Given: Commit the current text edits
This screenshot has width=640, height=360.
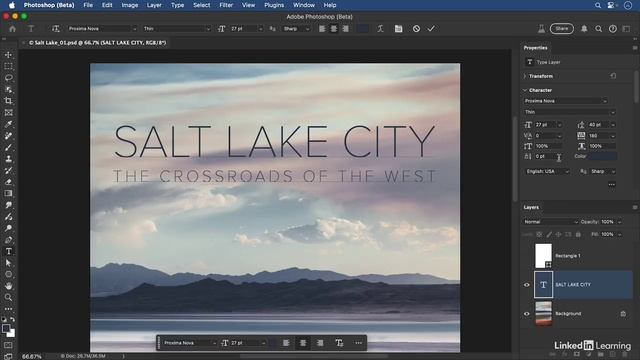Looking at the screenshot, I should pyautogui.click(x=431, y=29).
